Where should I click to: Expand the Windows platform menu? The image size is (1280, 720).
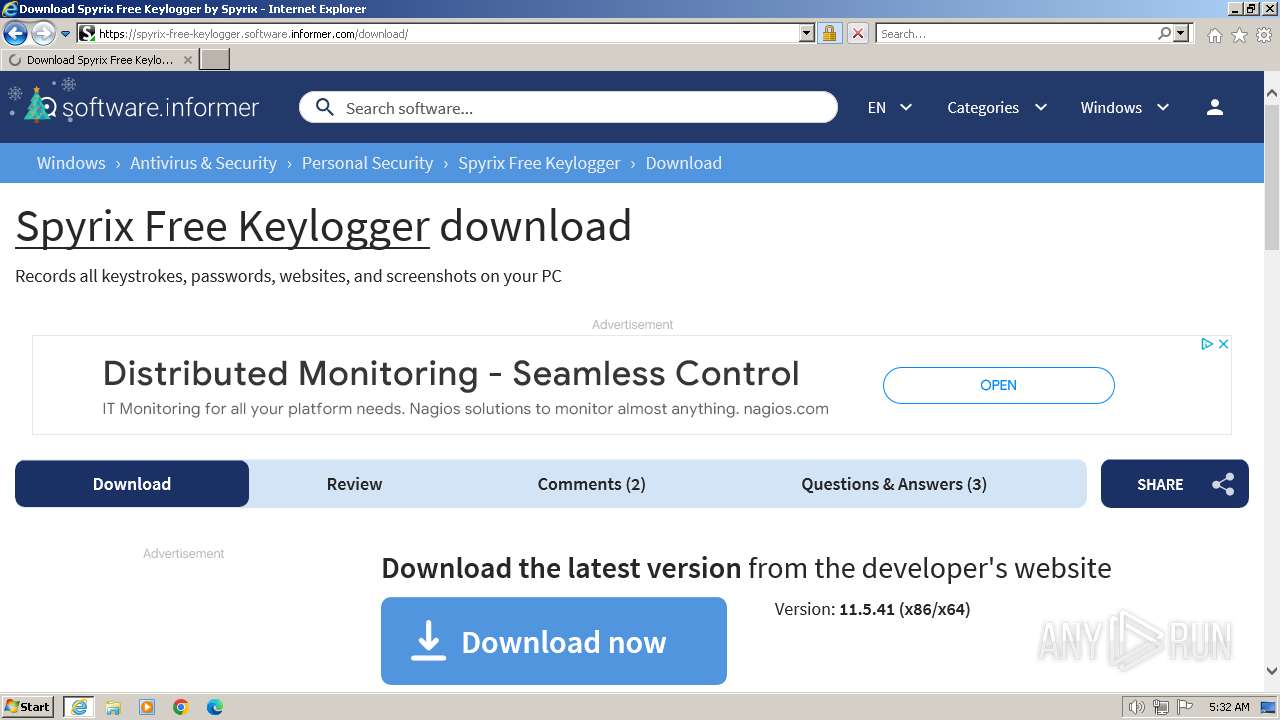coord(1125,107)
